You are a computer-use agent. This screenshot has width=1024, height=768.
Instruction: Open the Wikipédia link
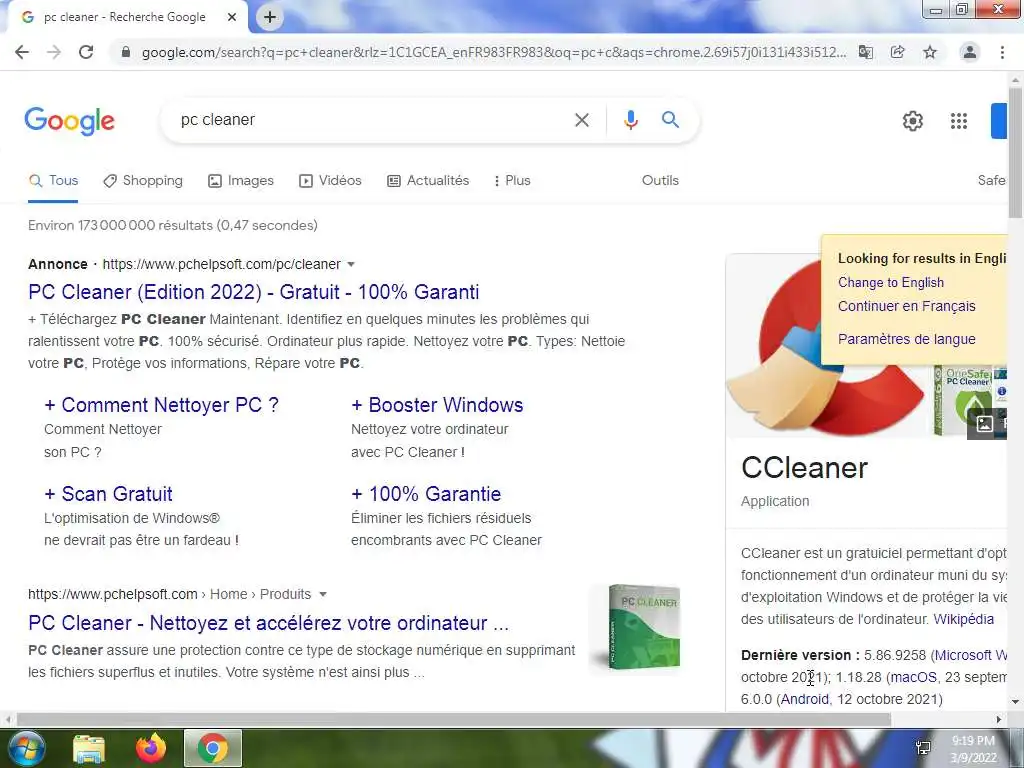click(x=963, y=619)
